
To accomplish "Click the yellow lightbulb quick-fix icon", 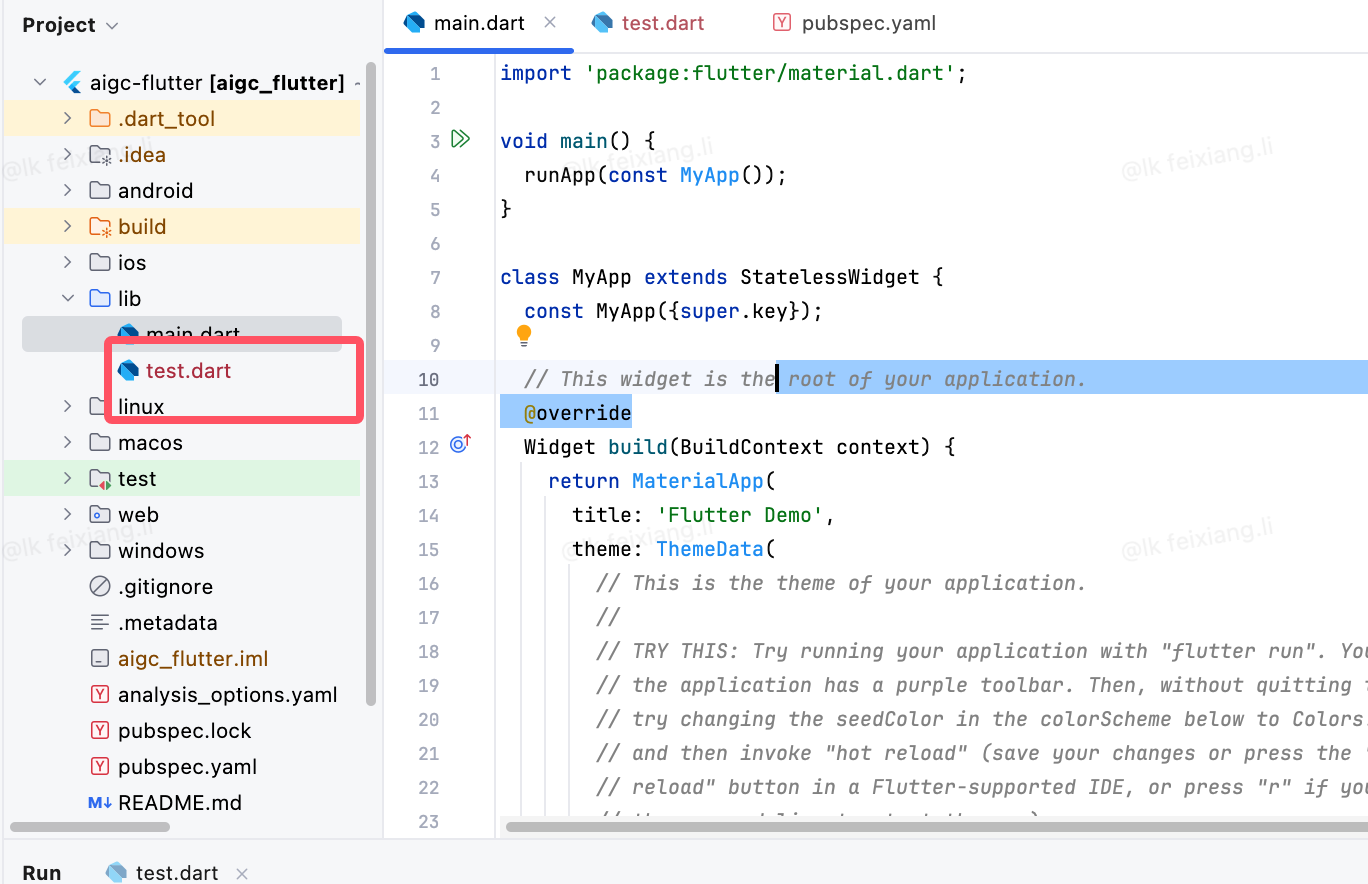I will click(x=524, y=335).
